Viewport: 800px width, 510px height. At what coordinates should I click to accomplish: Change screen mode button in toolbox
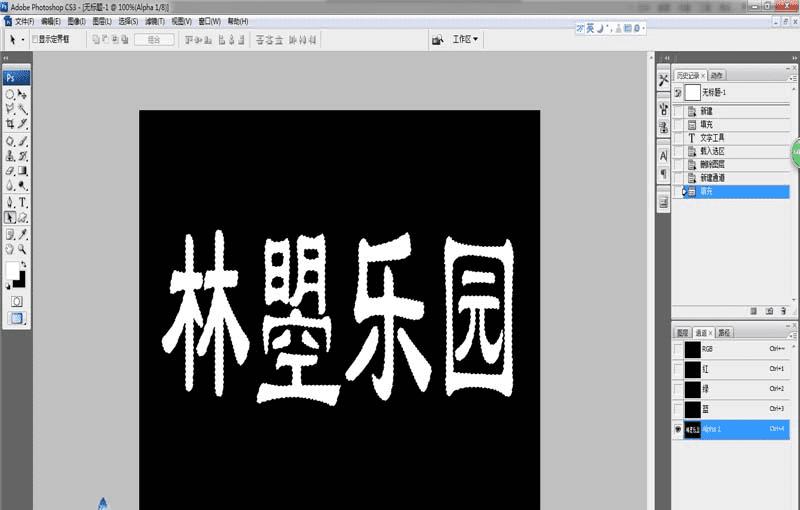coord(16,319)
